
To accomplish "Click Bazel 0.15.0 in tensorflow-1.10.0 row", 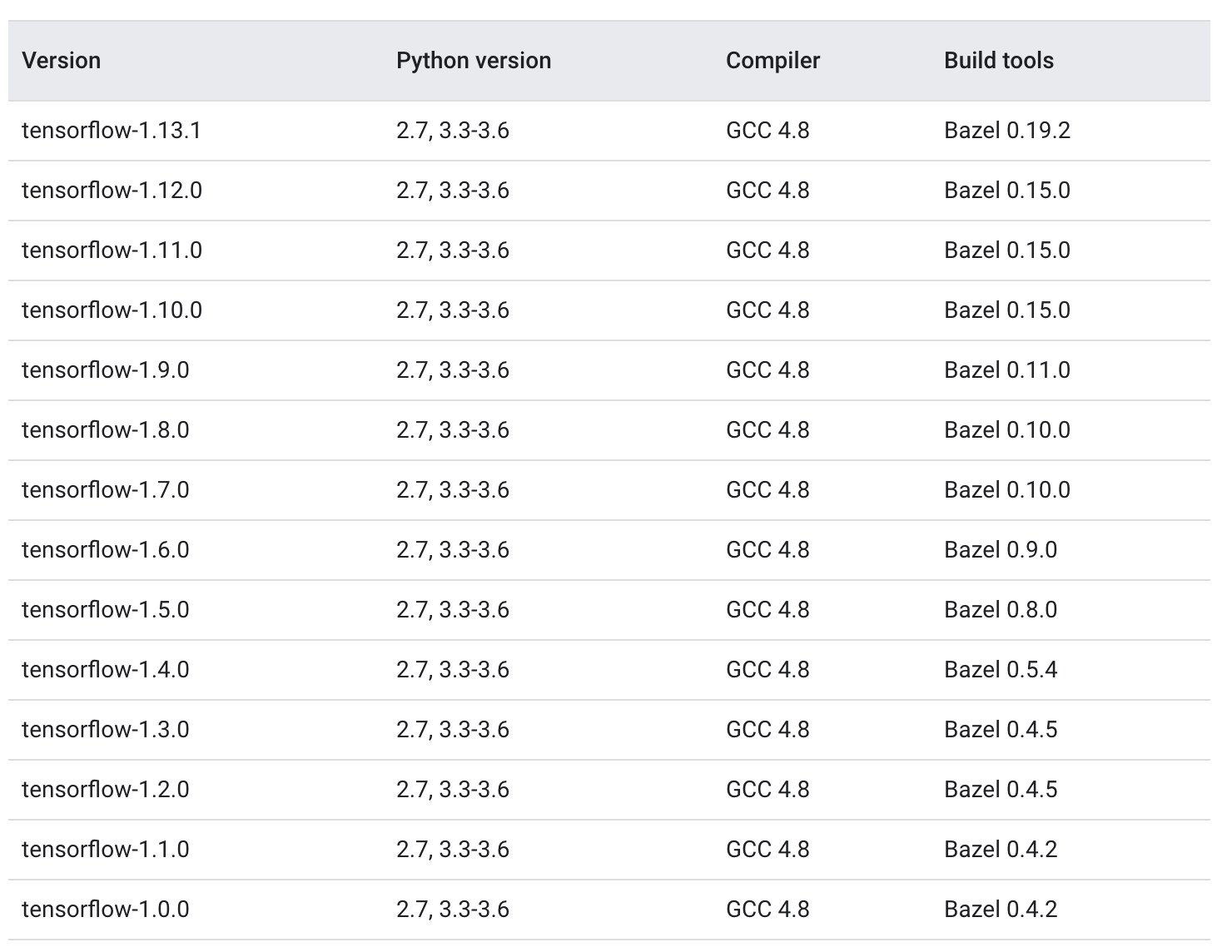I will click(1007, 310).
